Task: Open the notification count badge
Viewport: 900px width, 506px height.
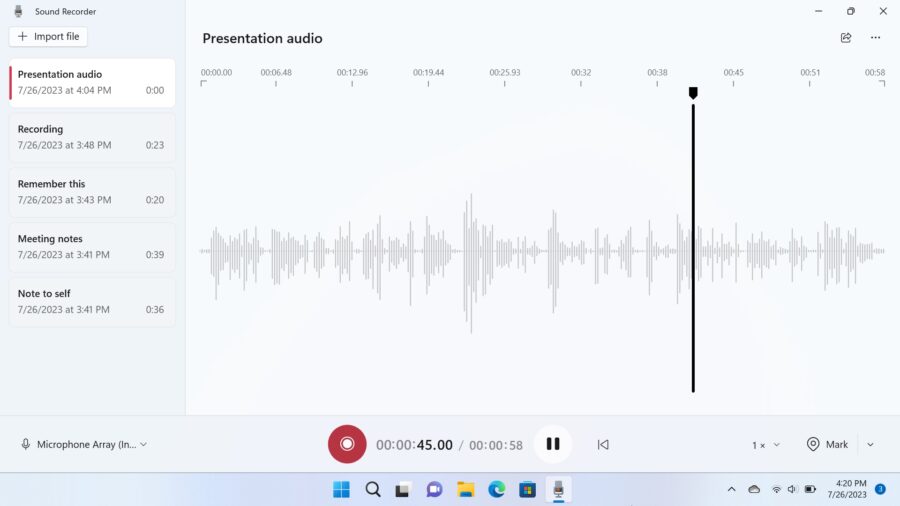Action: (x=880, y=489)
